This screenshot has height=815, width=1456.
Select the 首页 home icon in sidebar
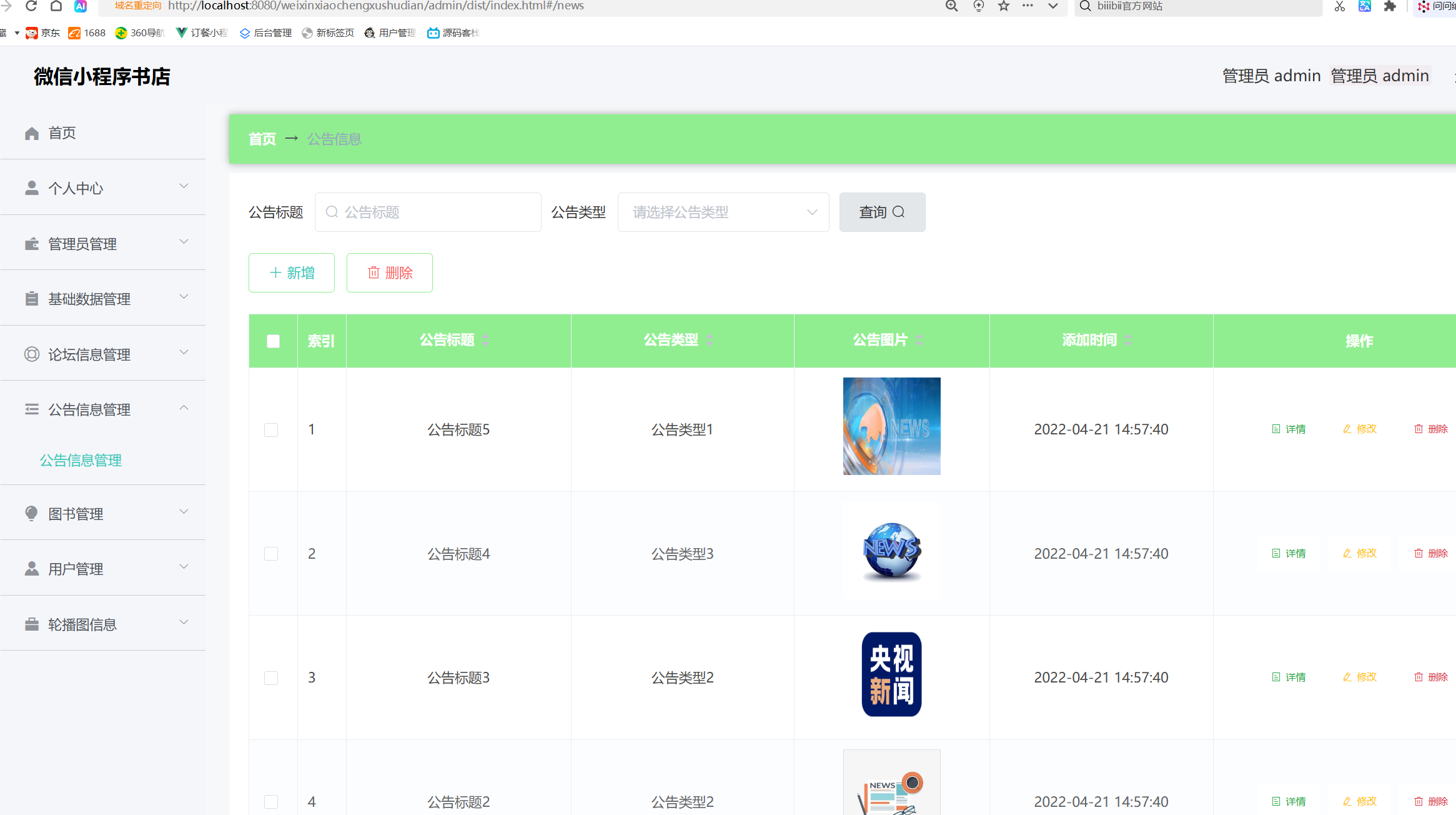pos(32,132)
